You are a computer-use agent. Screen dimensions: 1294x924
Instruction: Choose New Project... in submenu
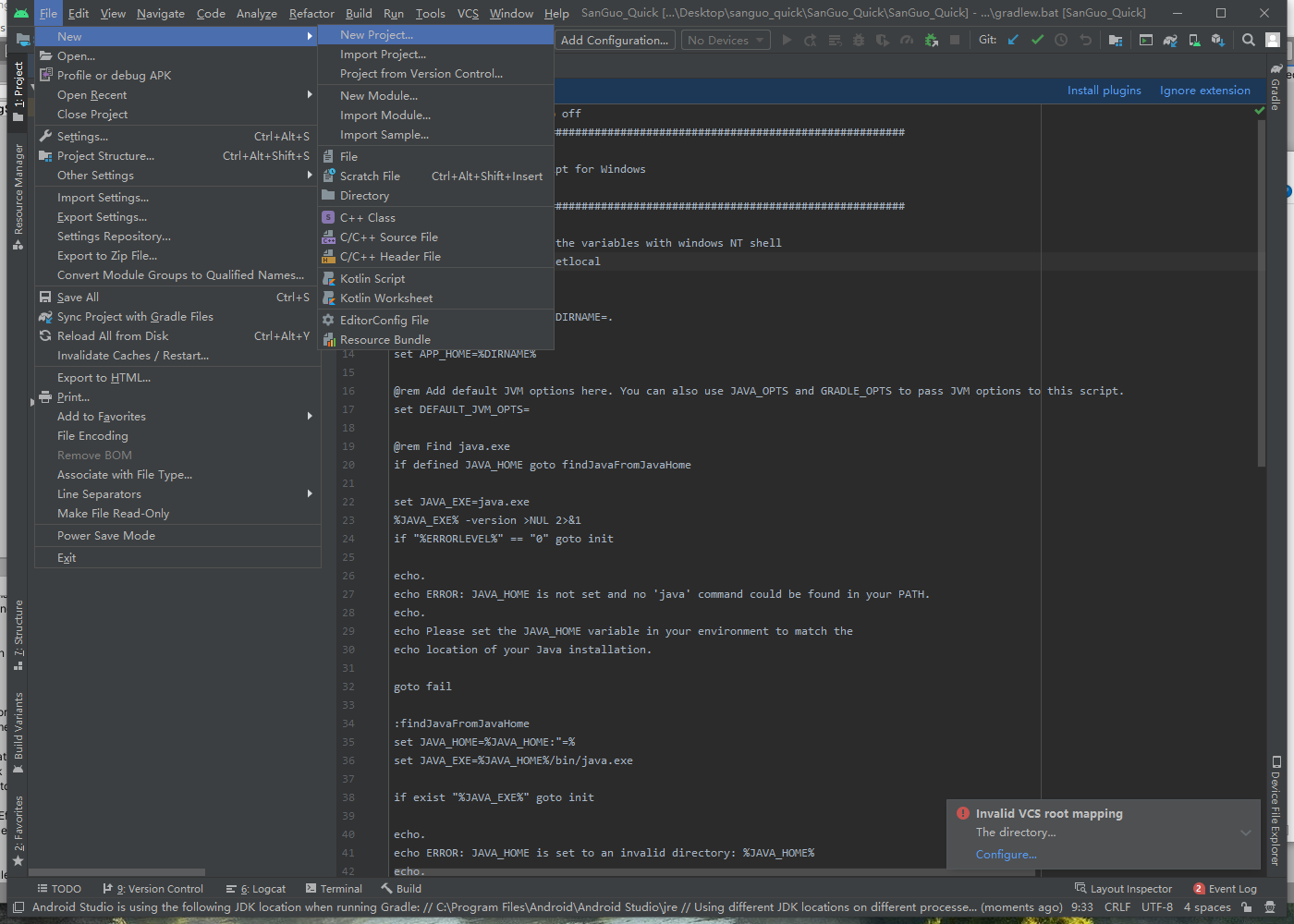[x=435, y=35]
